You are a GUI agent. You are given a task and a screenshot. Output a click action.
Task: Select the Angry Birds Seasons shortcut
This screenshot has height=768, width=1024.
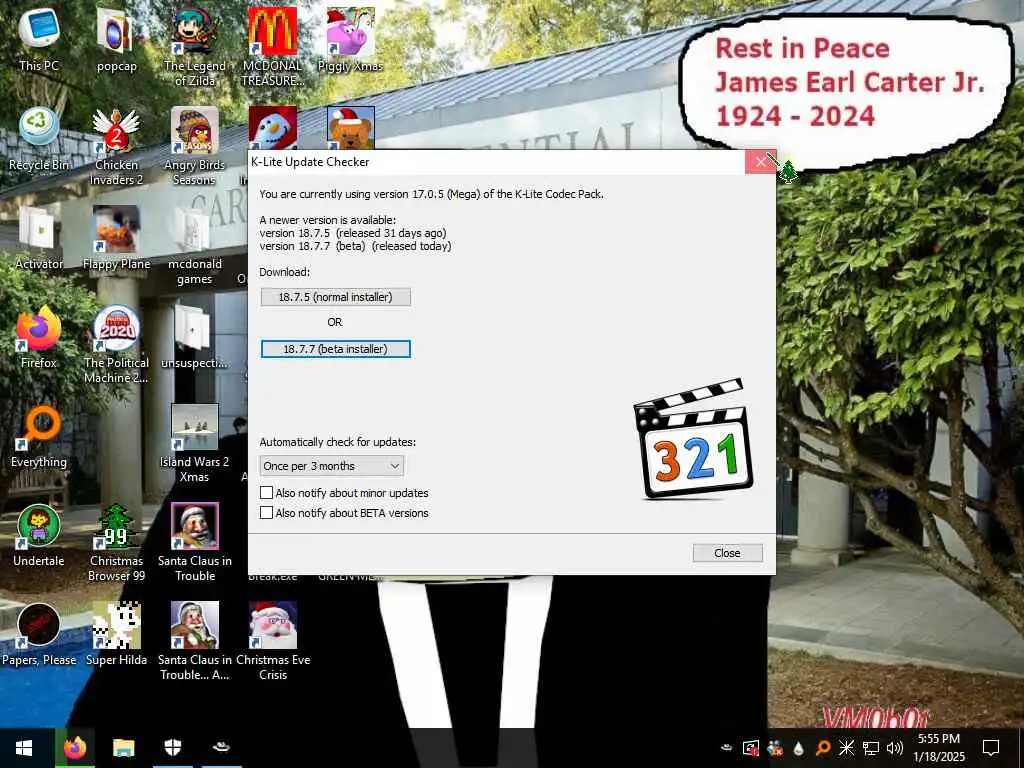(195, 146)
